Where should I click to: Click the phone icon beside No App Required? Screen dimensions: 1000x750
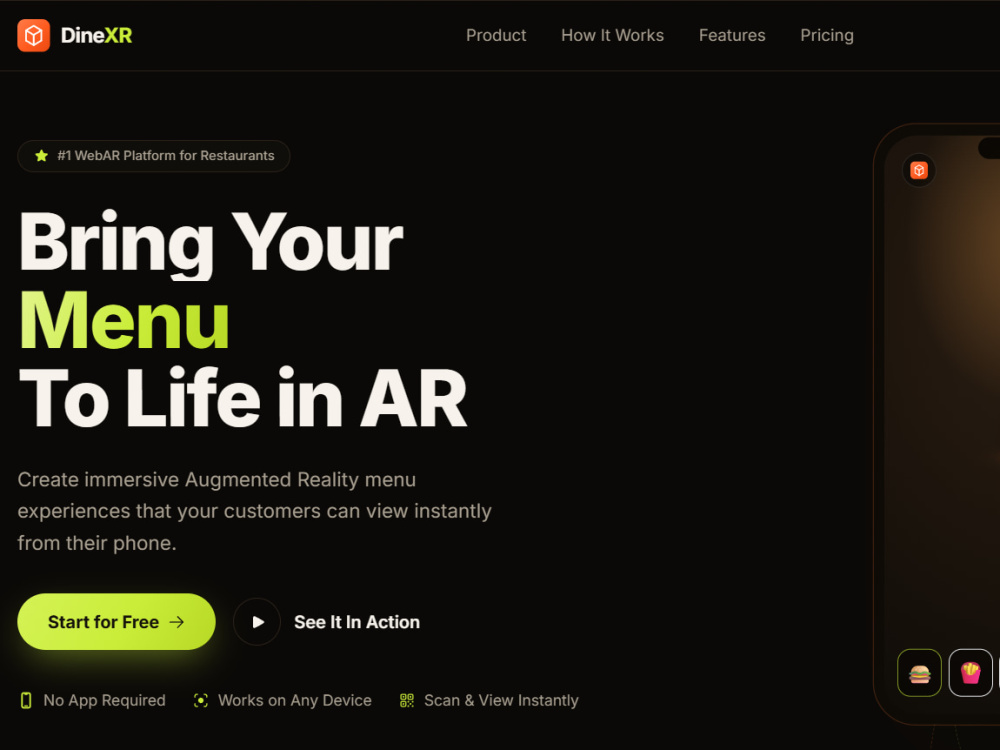pyautogui.click(x=26, y=700)
